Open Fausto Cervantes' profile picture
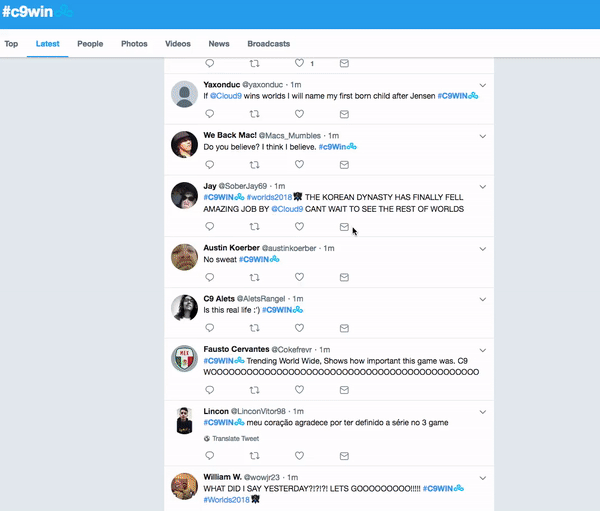The image size is (600, 511). pos(184,359)
